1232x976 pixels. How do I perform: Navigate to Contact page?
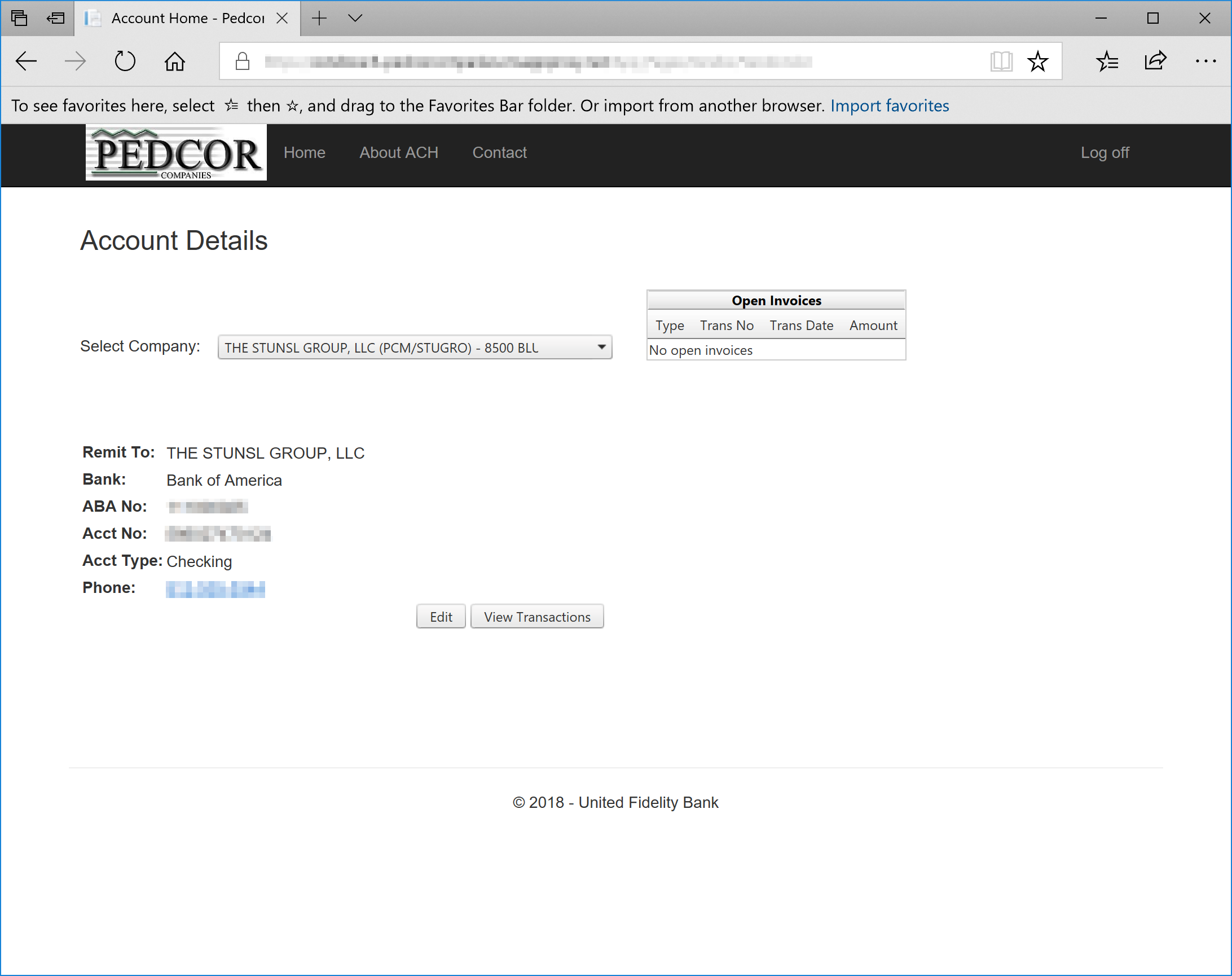pos(499,152)
